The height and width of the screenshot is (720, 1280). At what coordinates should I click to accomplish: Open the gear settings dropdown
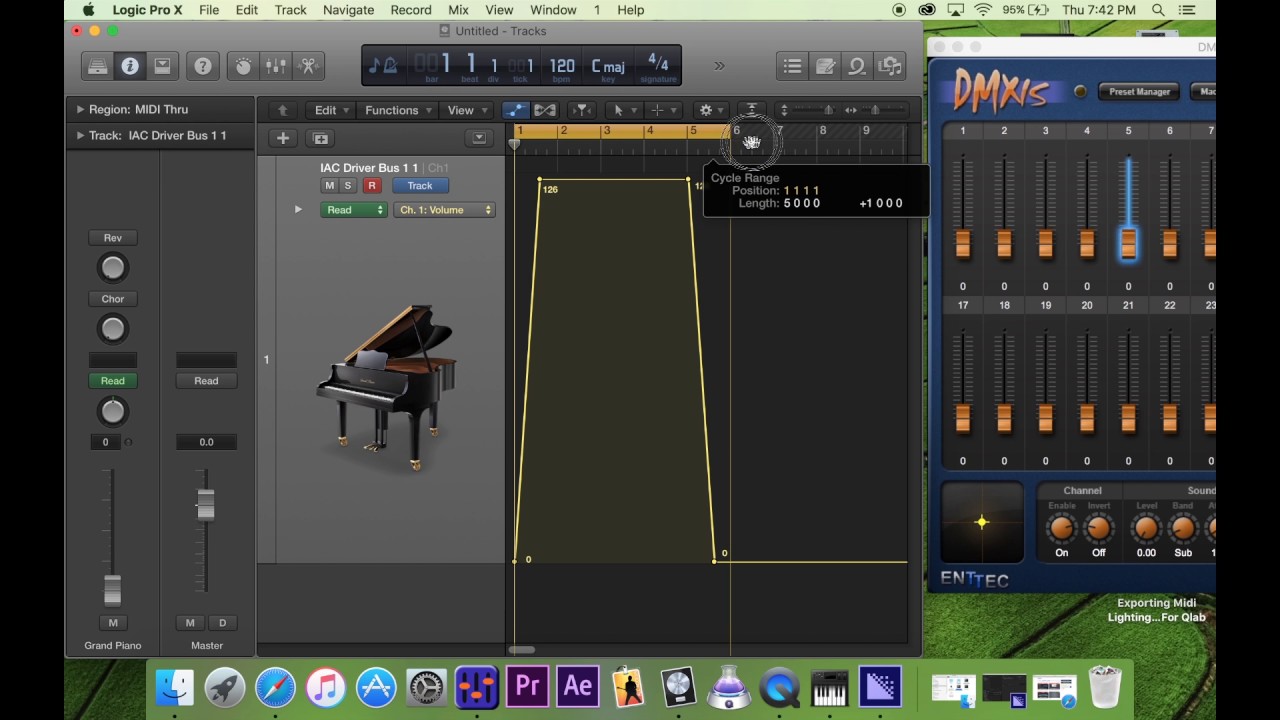711,110
